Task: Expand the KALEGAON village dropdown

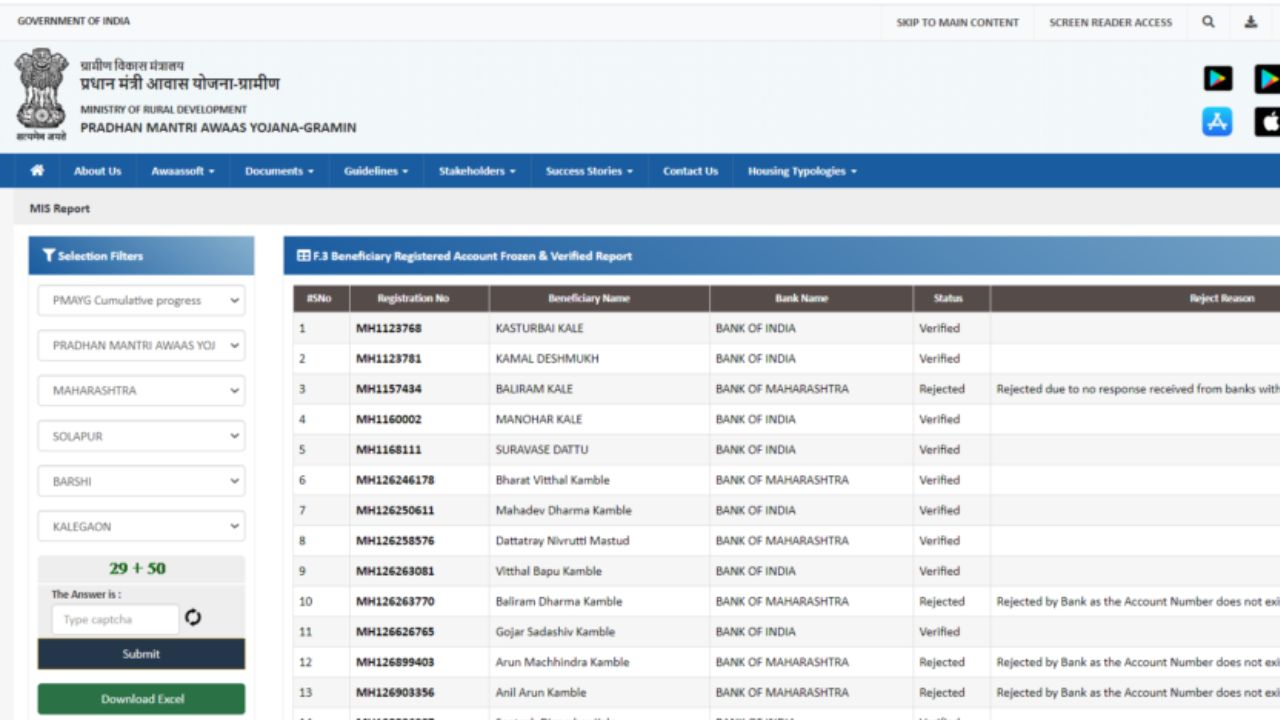Action: click(x=140, y=525)
